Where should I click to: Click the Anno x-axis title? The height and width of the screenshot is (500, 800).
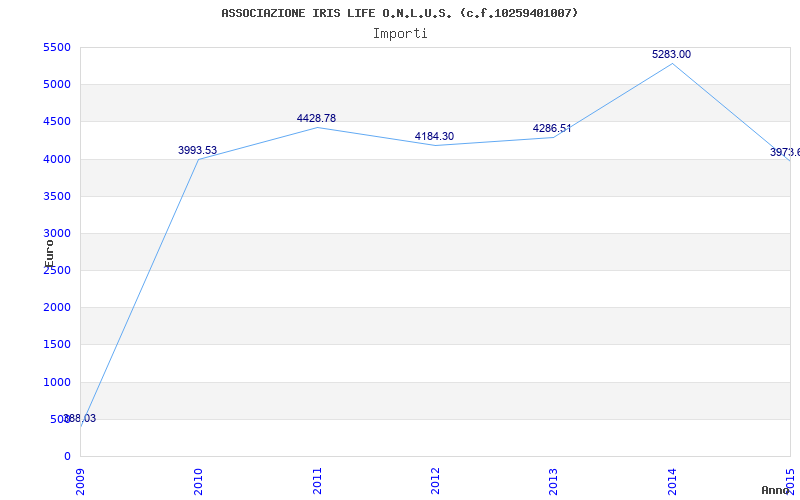point(776,490)
